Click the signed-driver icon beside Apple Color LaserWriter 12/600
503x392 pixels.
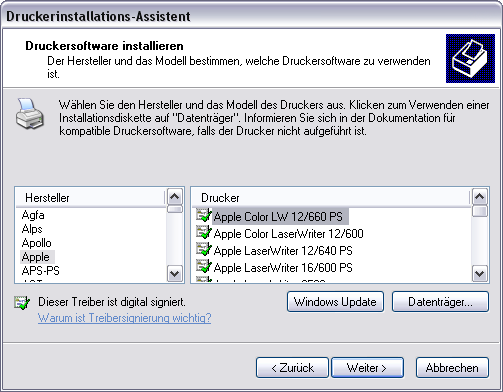point(203,232)
